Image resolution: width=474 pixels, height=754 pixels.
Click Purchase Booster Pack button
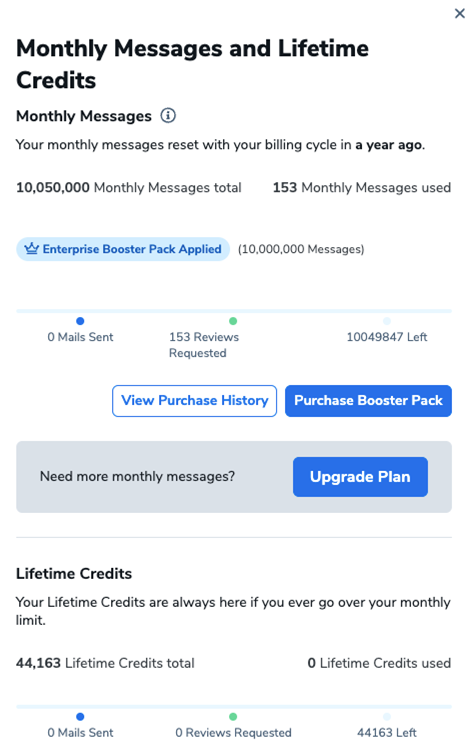[368, 401]
